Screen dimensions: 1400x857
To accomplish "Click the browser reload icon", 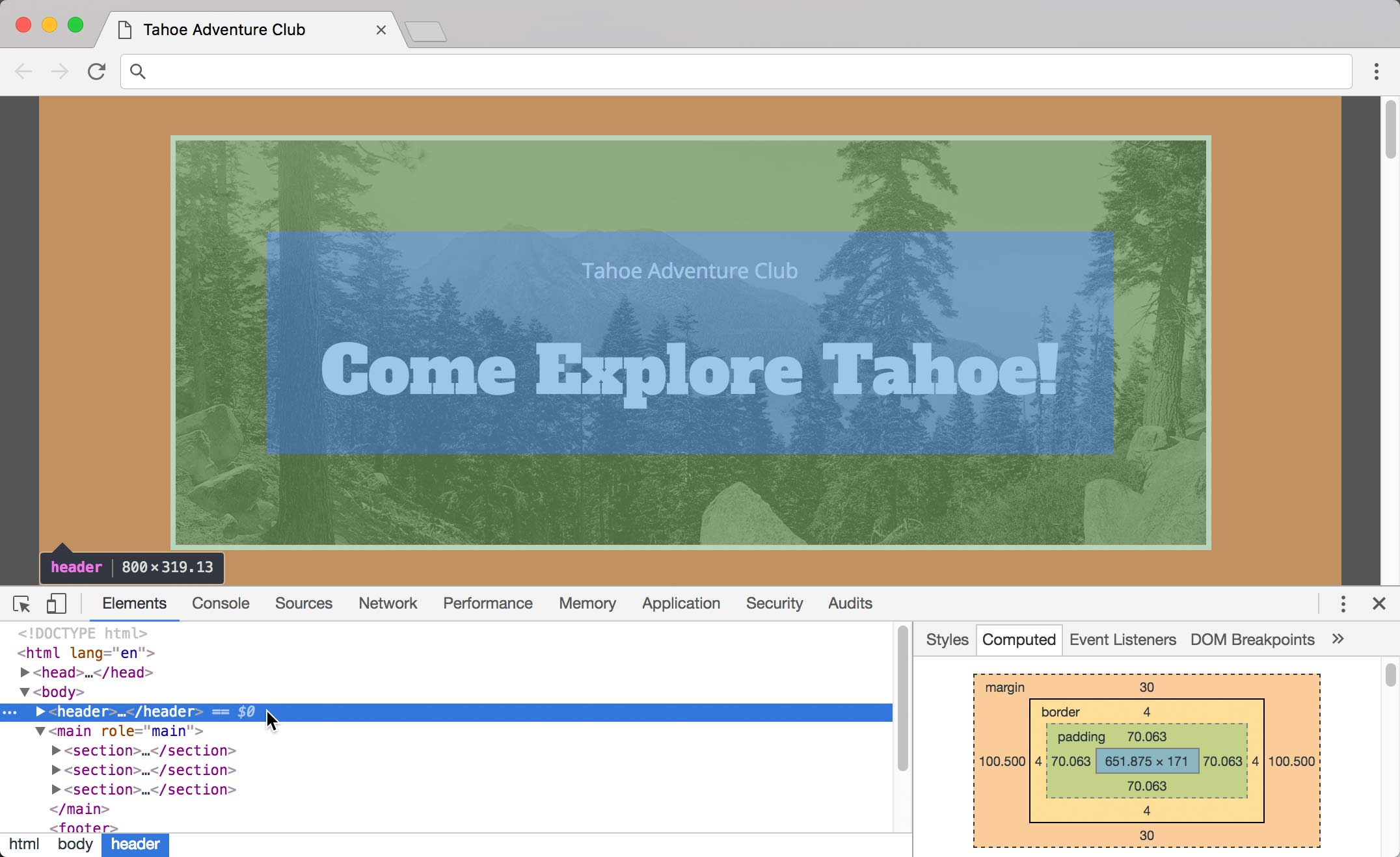I will click(96, 72).
